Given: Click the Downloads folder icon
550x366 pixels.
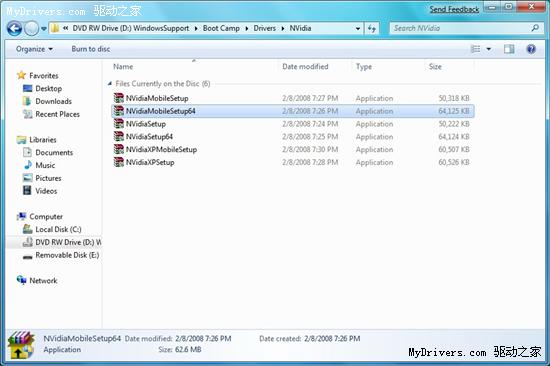Looking at the screenshot, I should tap(27, 101).
